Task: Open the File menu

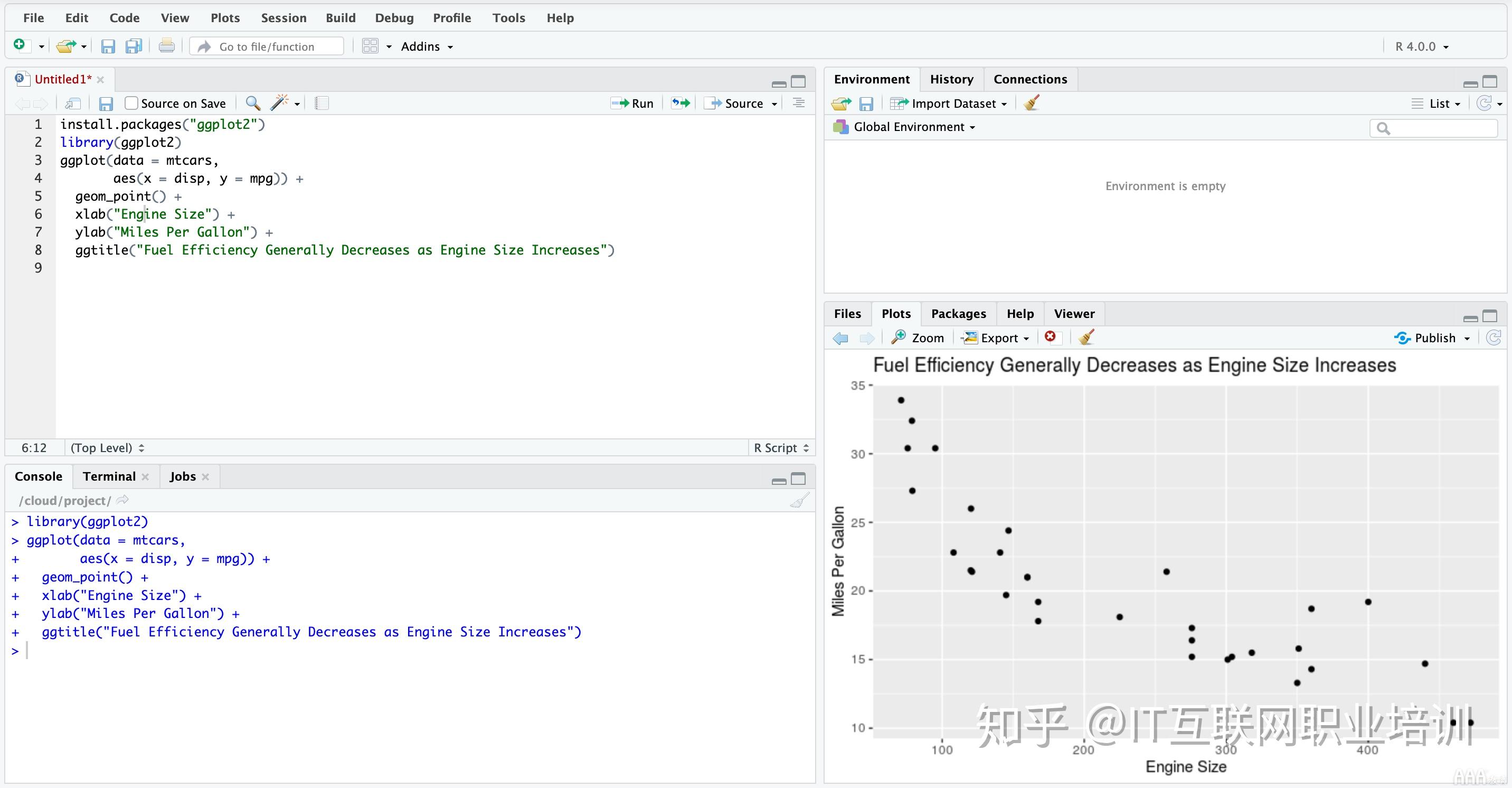Action: coord(33,17)
